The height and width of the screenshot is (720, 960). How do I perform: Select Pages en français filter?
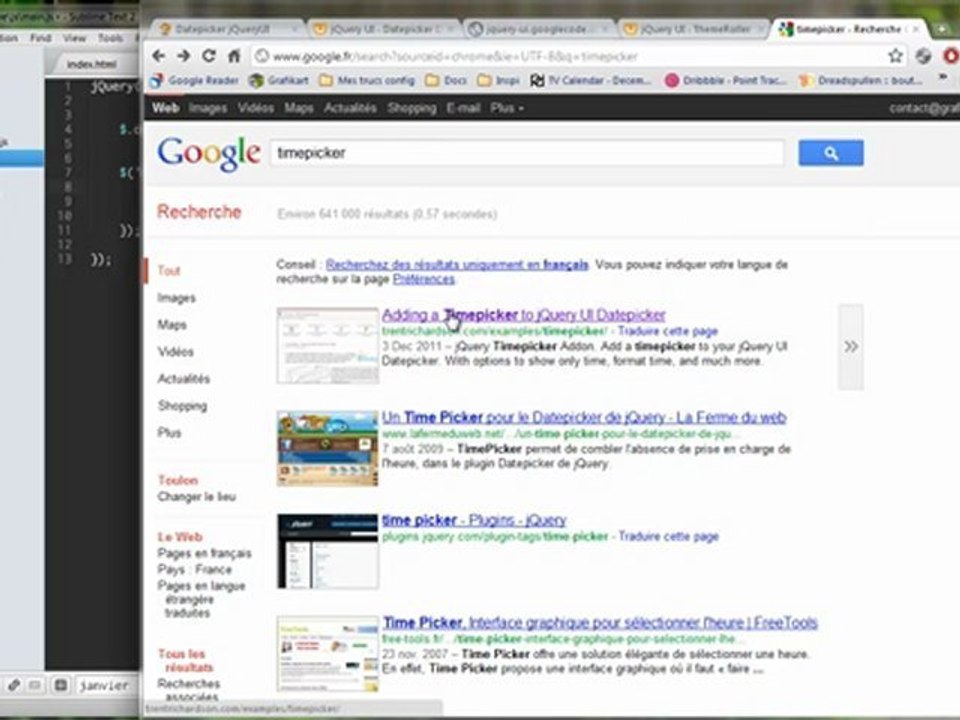click(204, 553)
